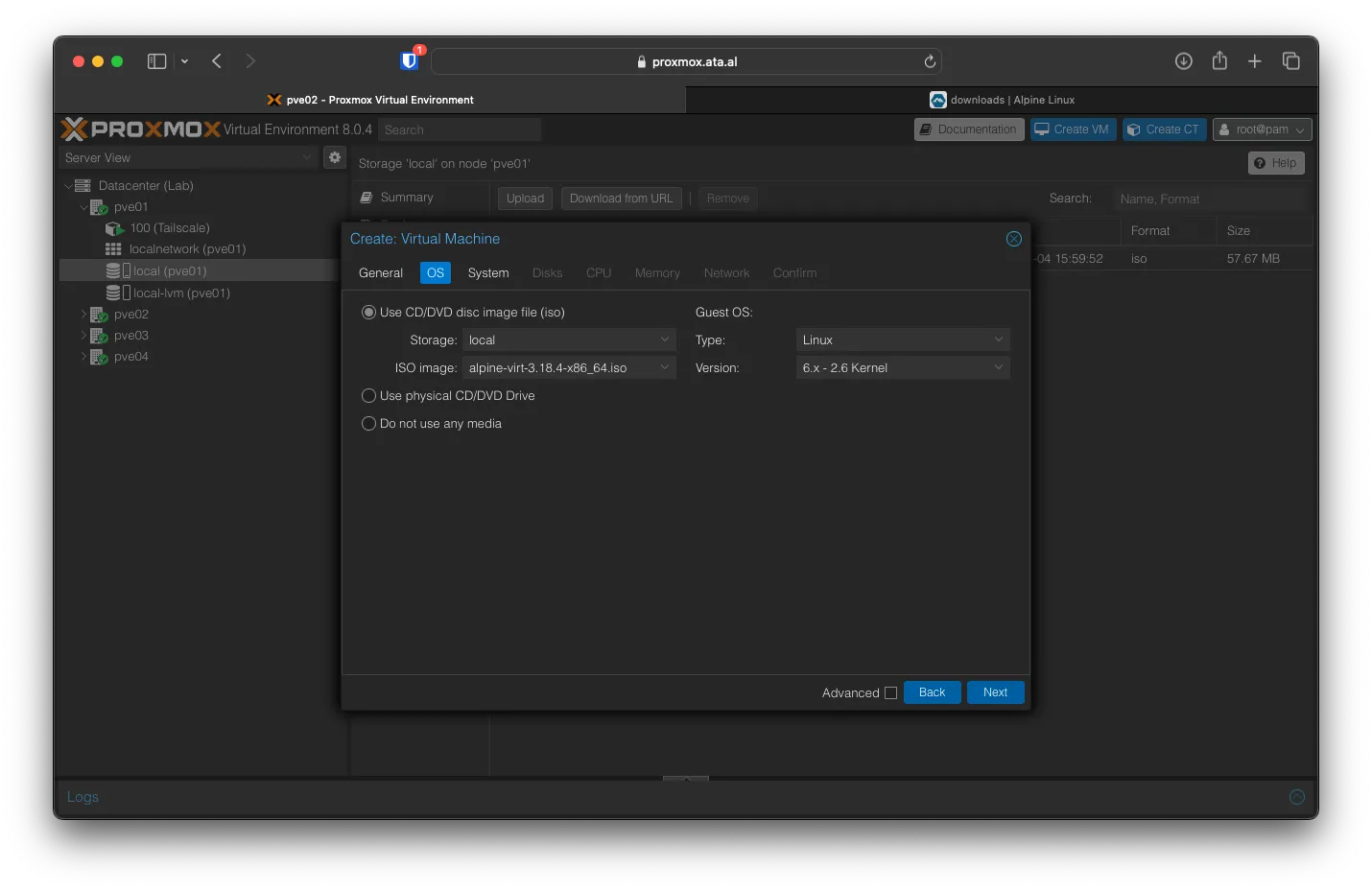Open the Summary storage menu item
This screenshot has height=890, width=1372.
(x=407, y=198)
